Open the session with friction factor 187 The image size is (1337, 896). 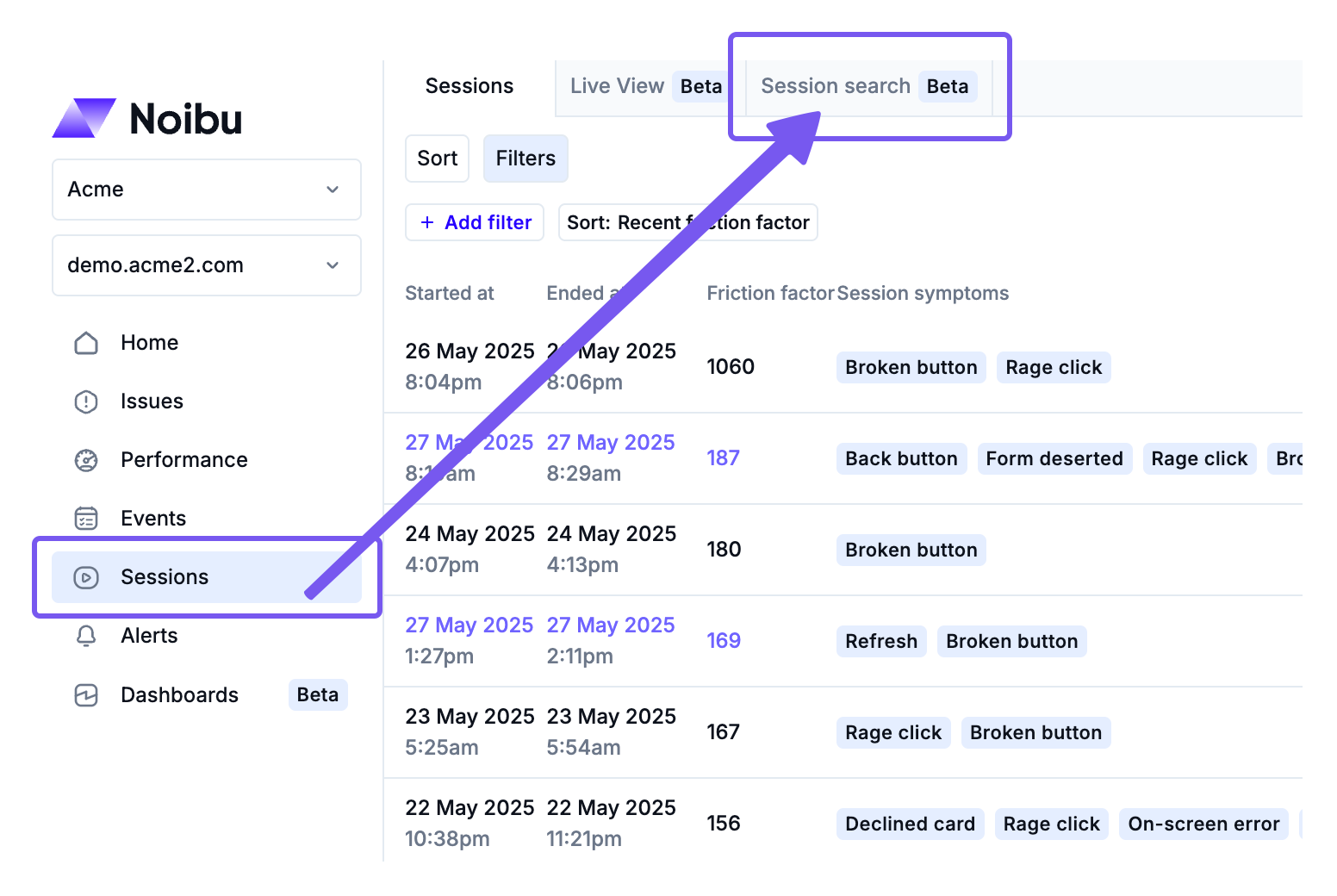723,458
